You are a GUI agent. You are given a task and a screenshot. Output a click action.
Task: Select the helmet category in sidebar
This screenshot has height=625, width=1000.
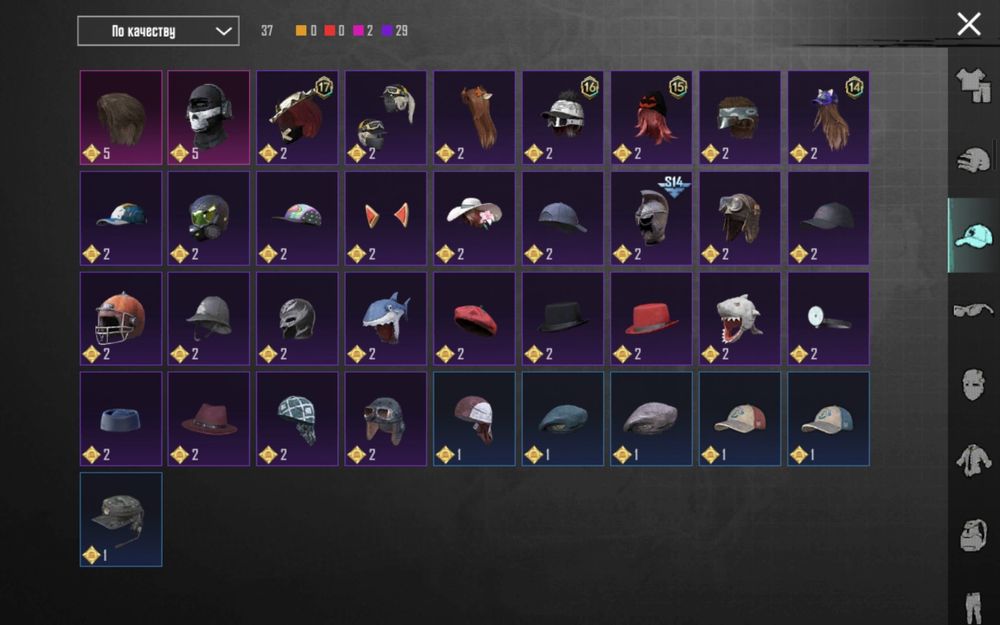tap(973, 159)
